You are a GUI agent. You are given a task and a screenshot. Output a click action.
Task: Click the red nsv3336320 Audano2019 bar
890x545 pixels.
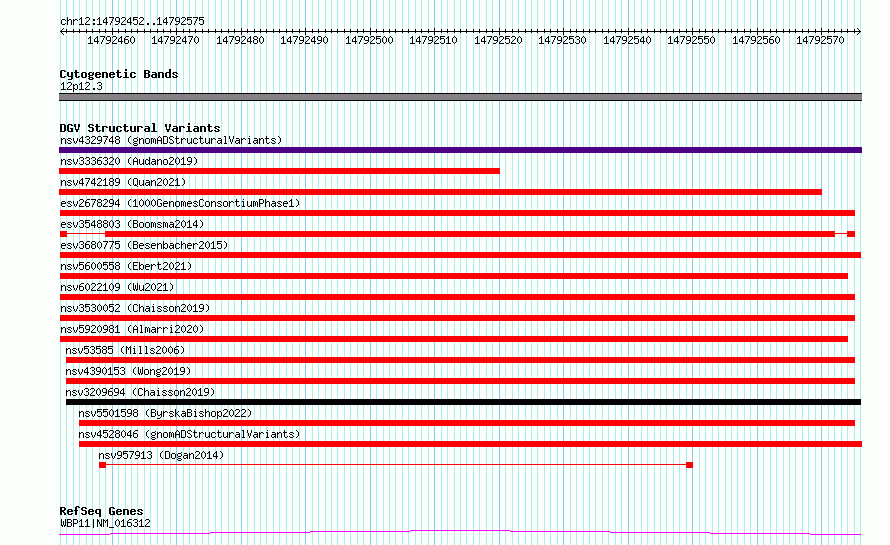279,171
